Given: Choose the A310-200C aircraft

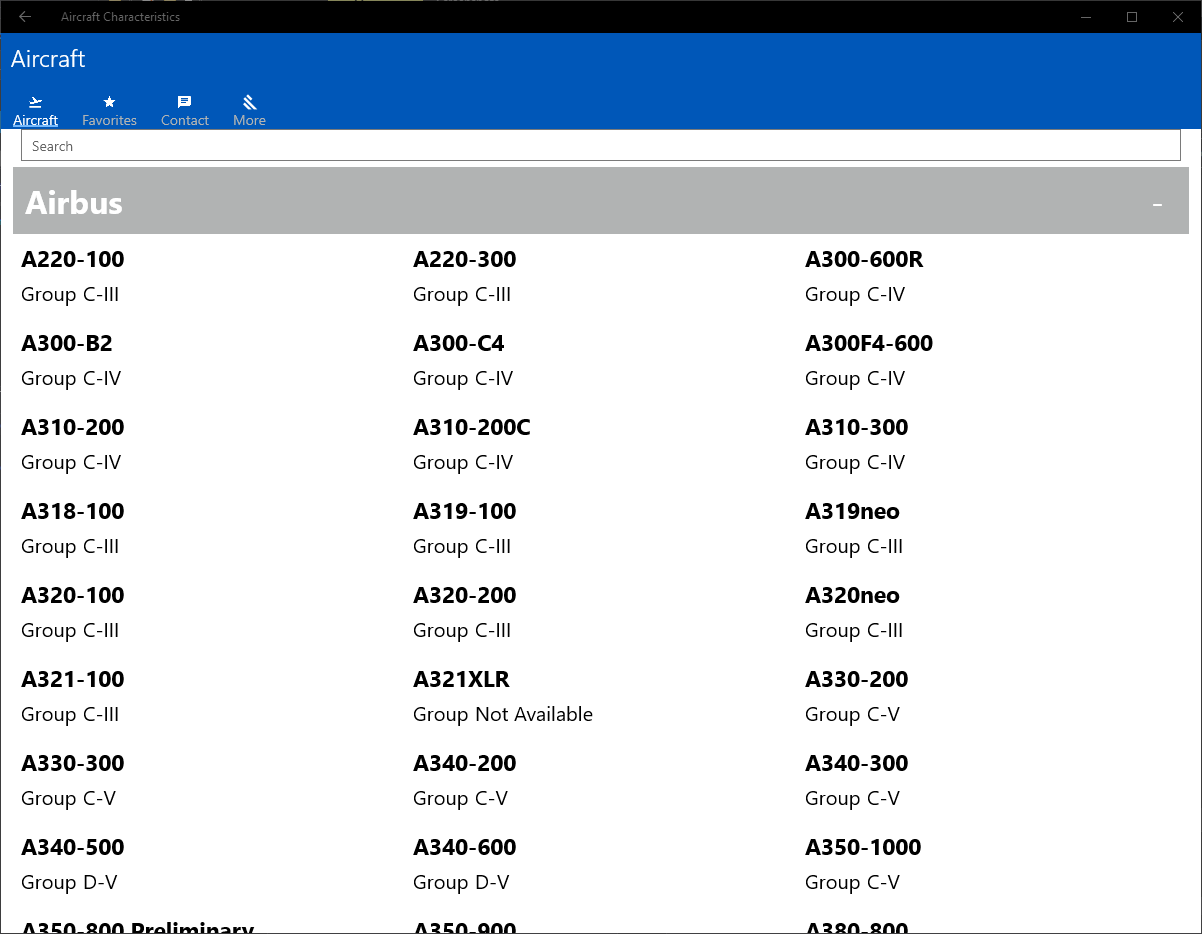Looking at the screenshot, I should [x=472, y=428].
